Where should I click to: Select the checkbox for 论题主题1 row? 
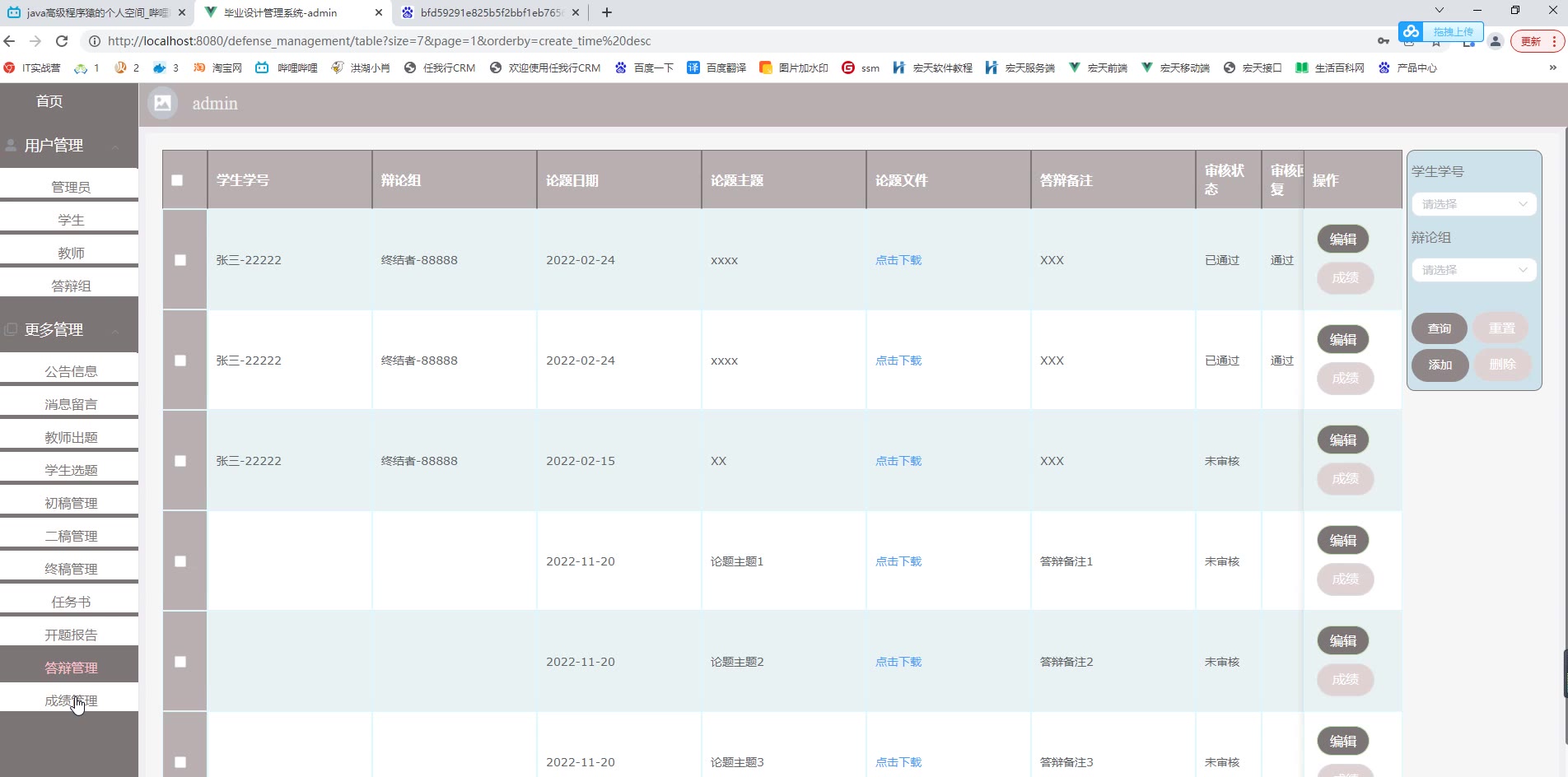coord(180,561)
